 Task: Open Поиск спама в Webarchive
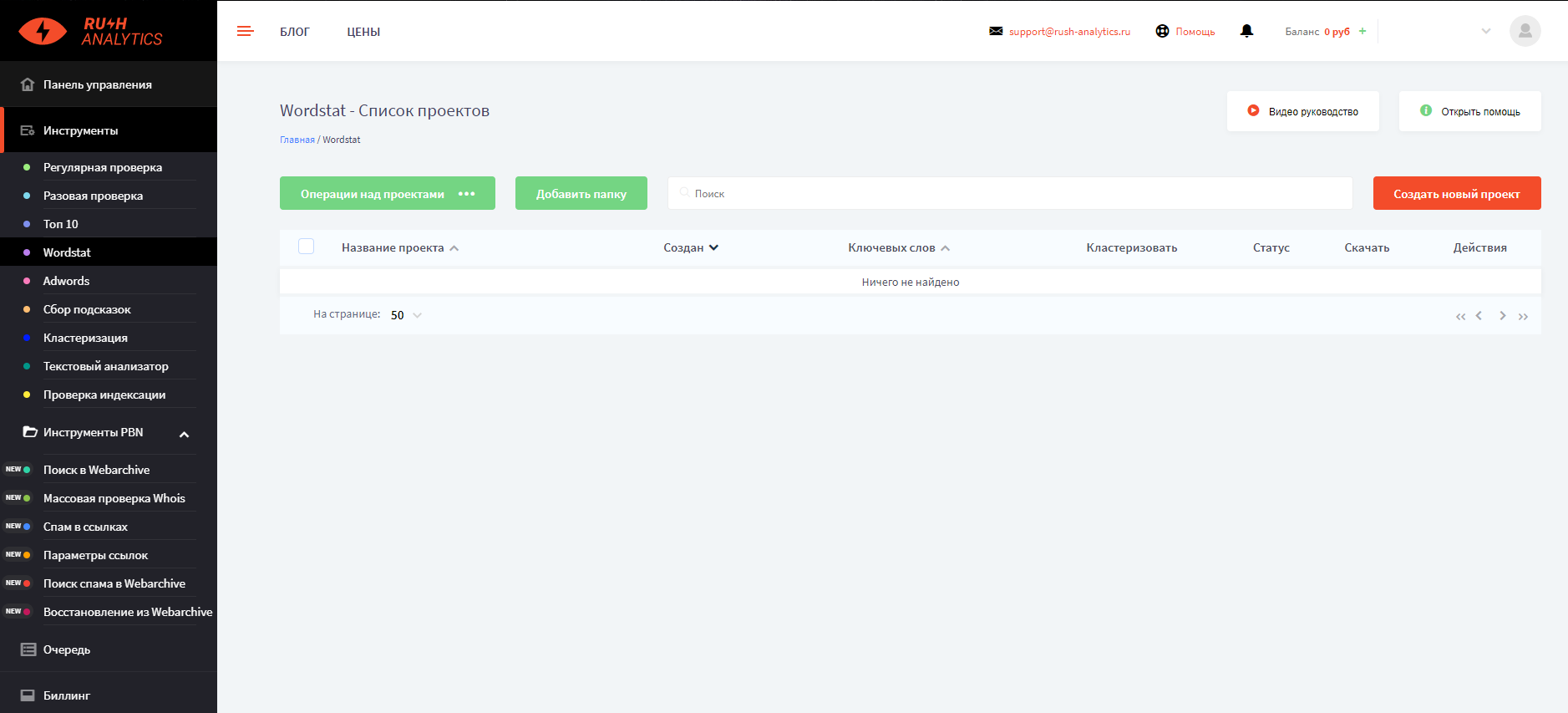pos(114,583)
